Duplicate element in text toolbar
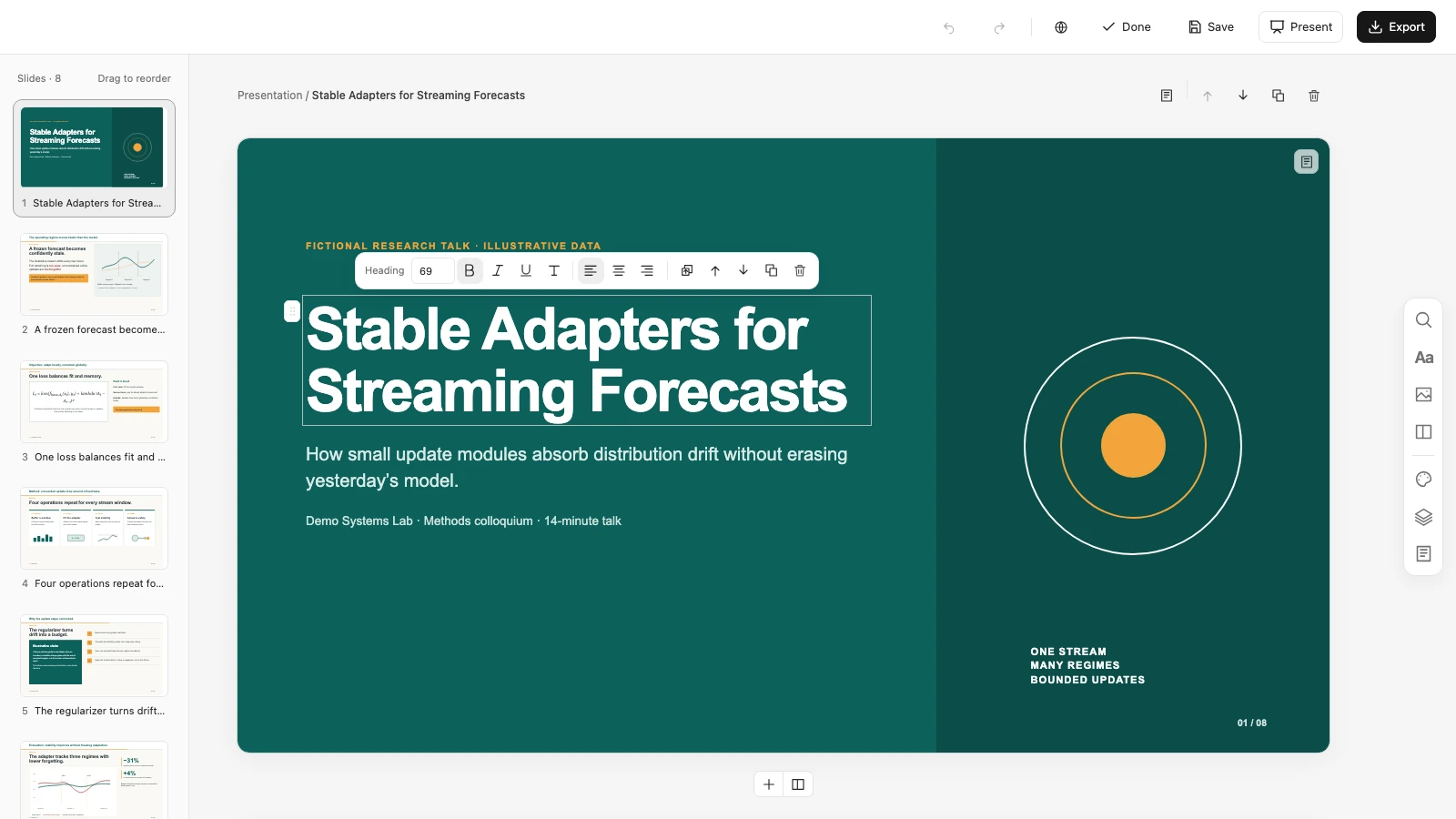This screenshot has width=1456, height=819. pyautogui.click(x=772, y=270)
